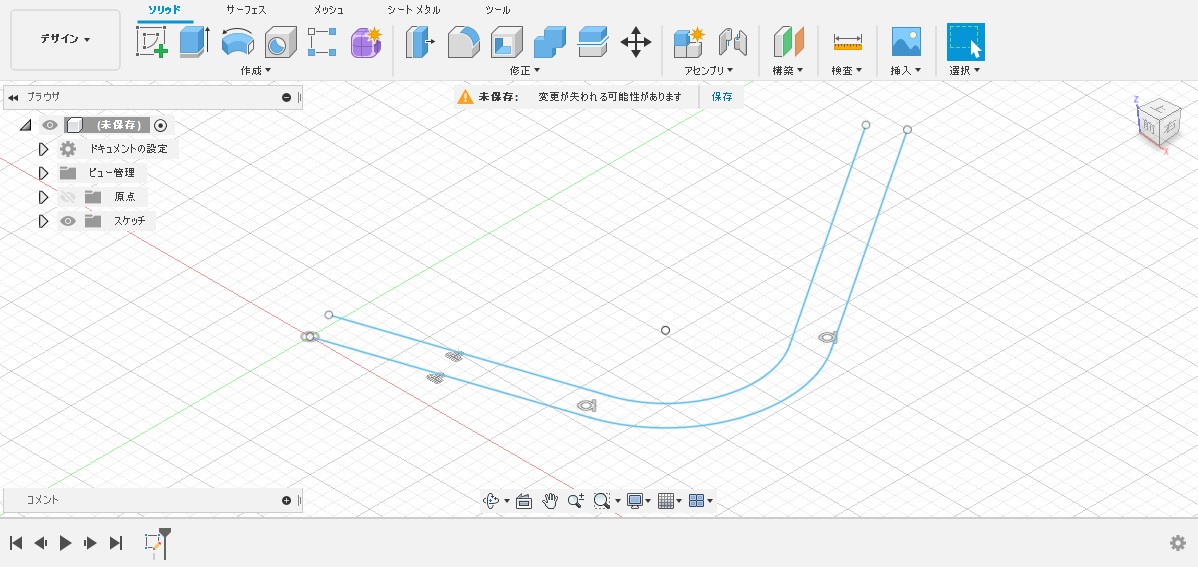Open the 構築 dropdown menu
This screenshot has height=567, width=1198.
click(x=788, y=70)
